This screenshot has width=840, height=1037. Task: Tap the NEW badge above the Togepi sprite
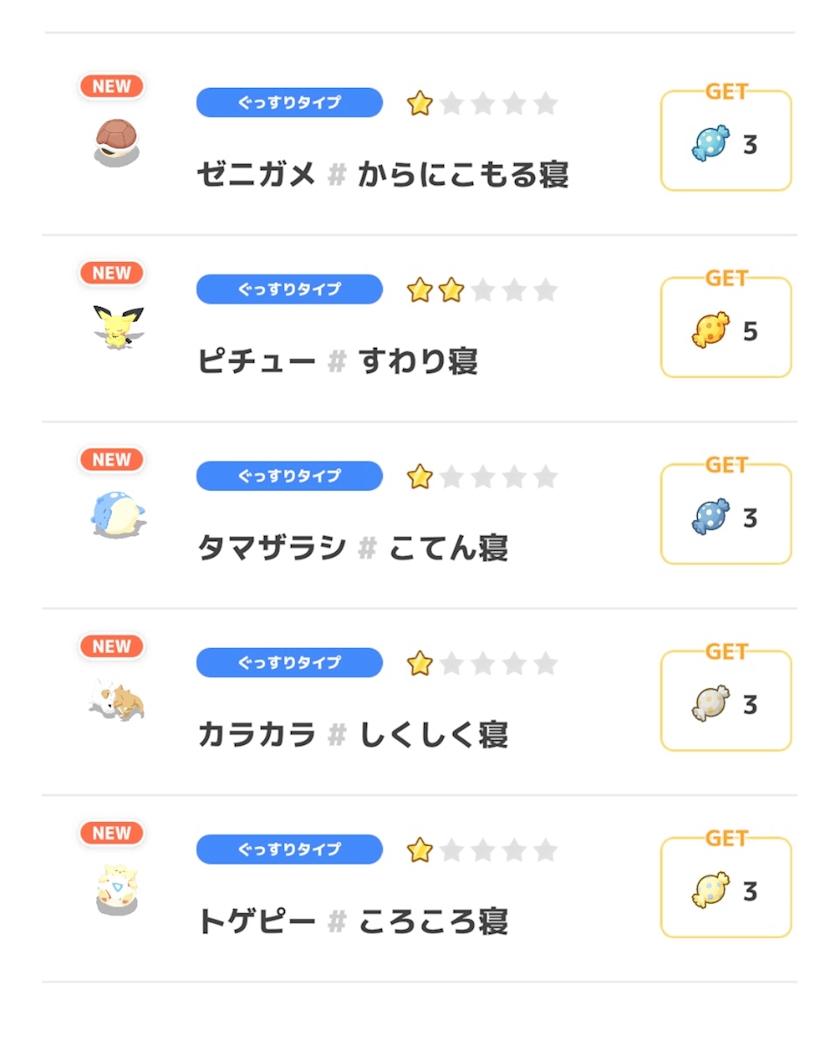tap(111, 833)
